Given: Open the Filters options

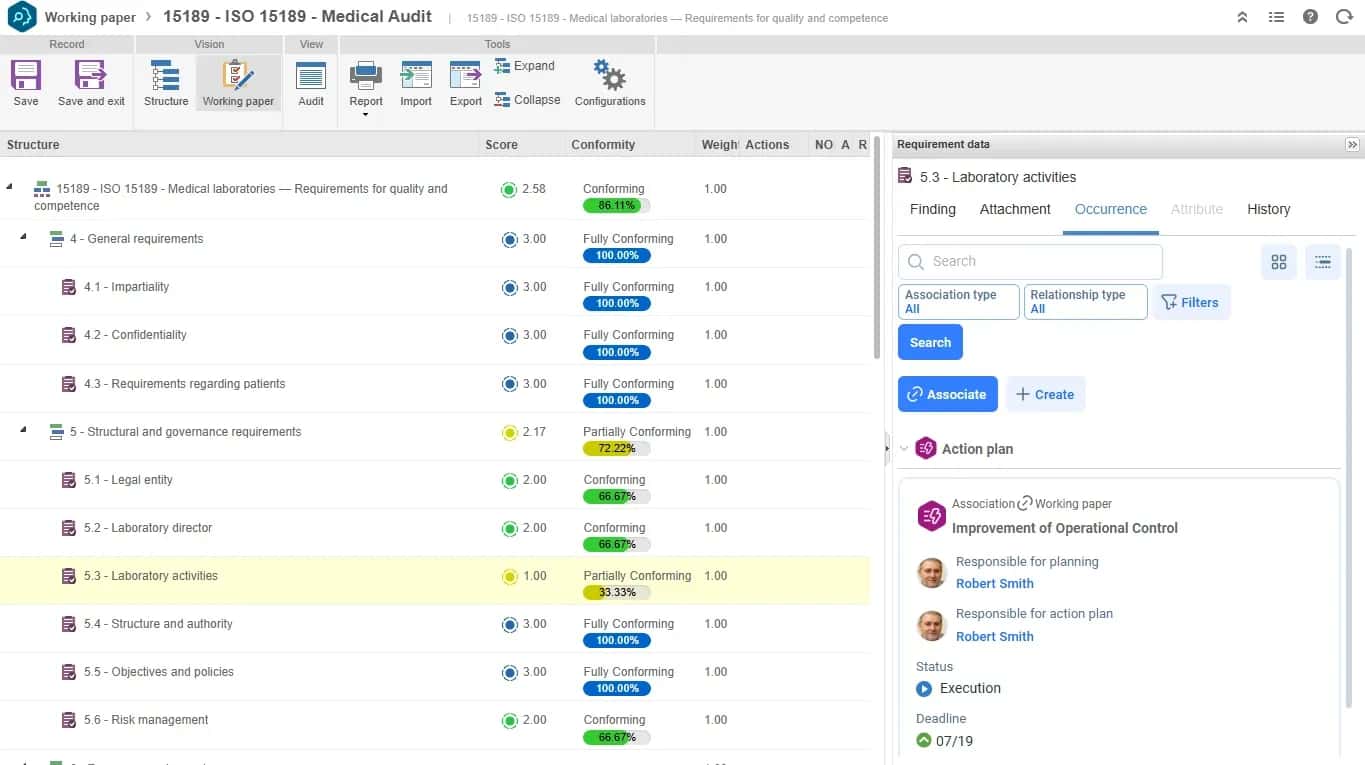Looking at the screenshot, I should coord(1191,302).
